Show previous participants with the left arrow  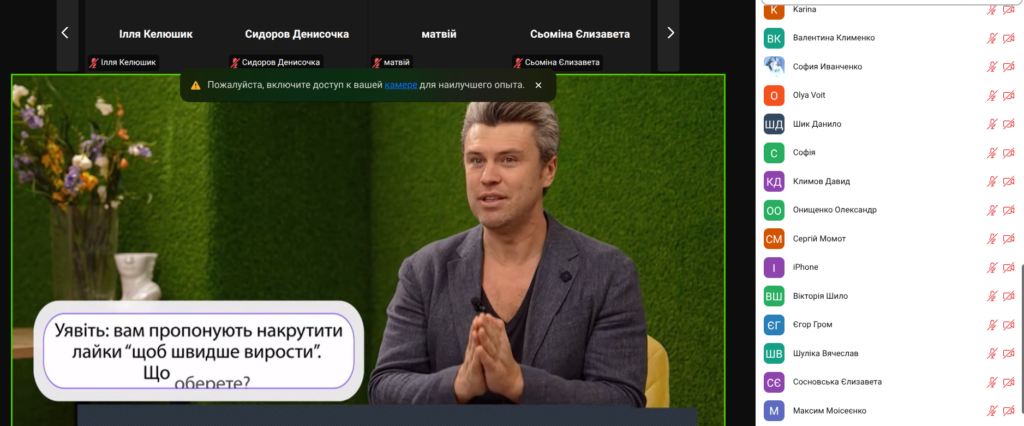(x=65, y=33)
